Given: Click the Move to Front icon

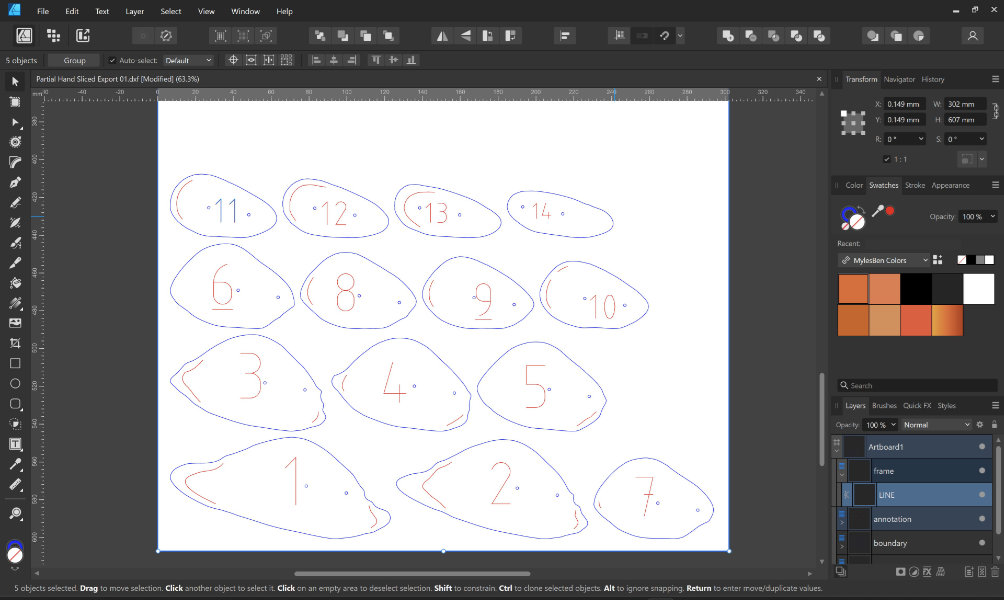Looking at the screenshot, I should coord(388,36).
